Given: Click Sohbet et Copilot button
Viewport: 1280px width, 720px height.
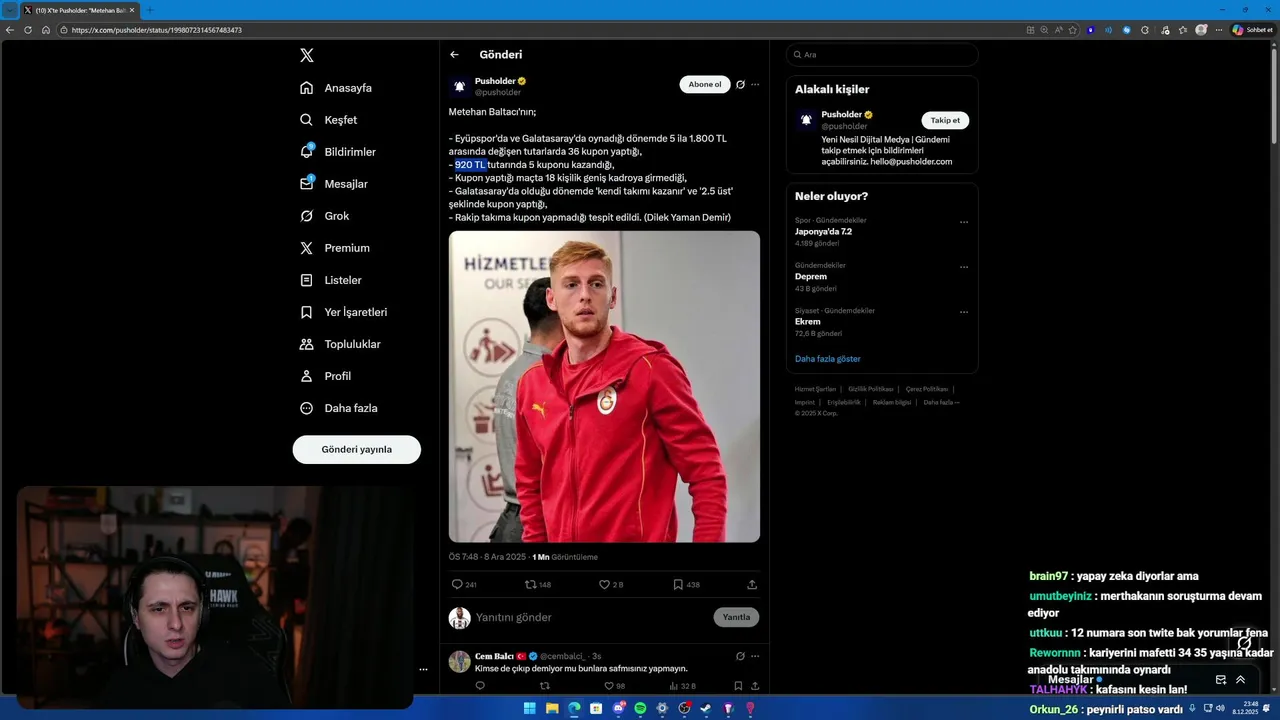Looking at the screenshot, I should point(1252,30).
